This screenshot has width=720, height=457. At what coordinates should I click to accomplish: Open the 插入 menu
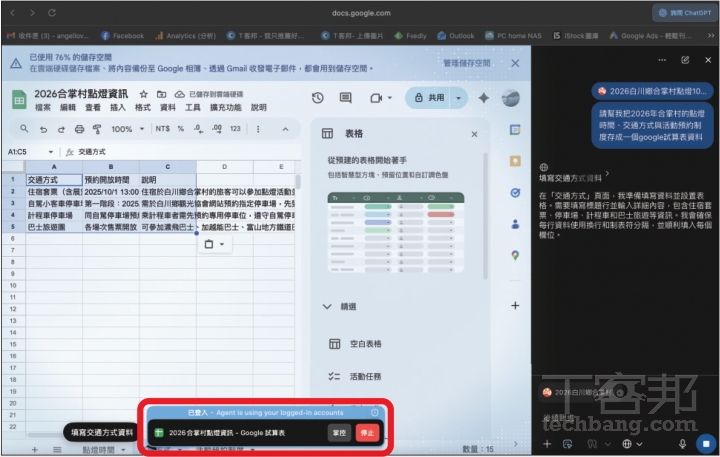point(118,107)
